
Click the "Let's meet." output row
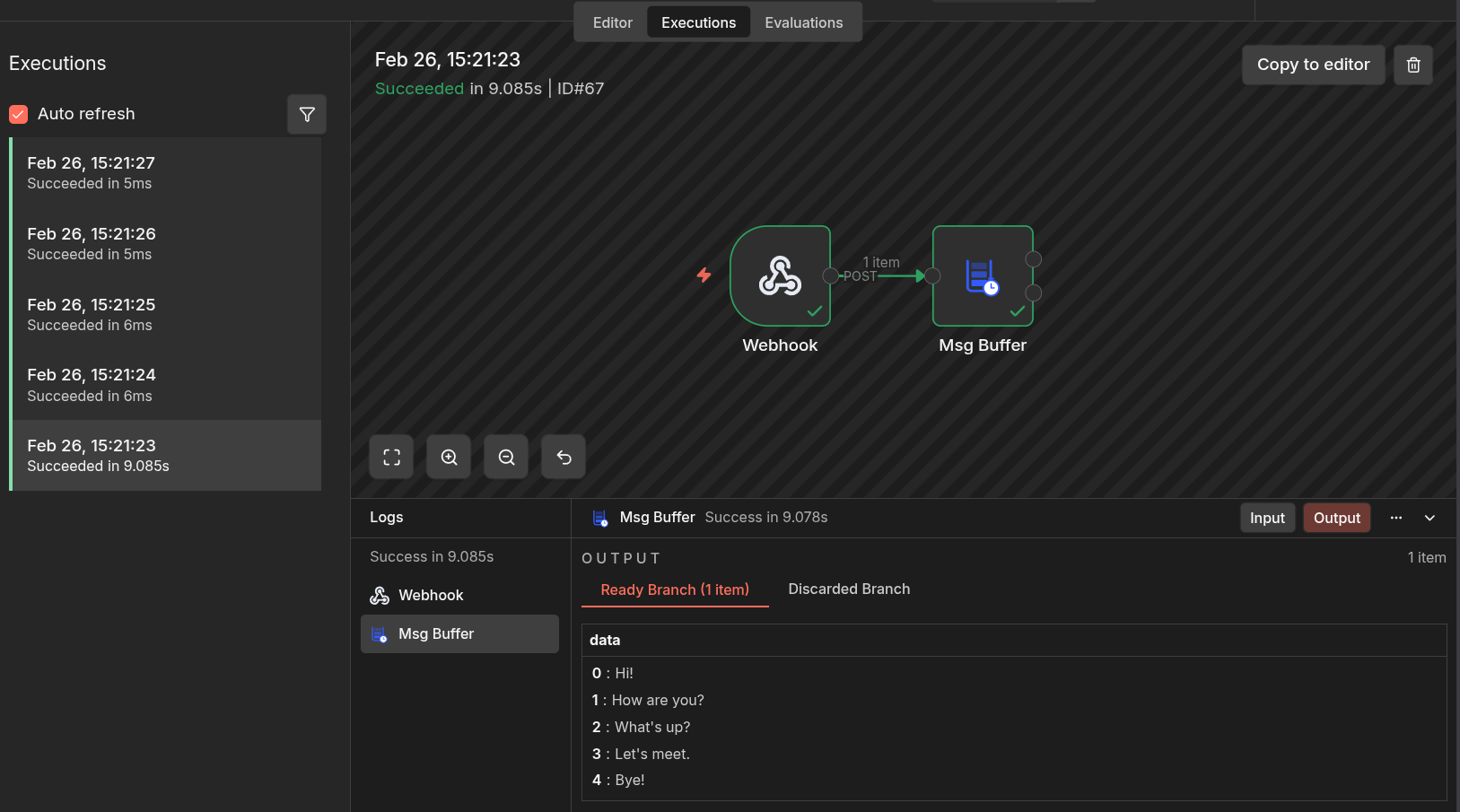tap(641, 754)
